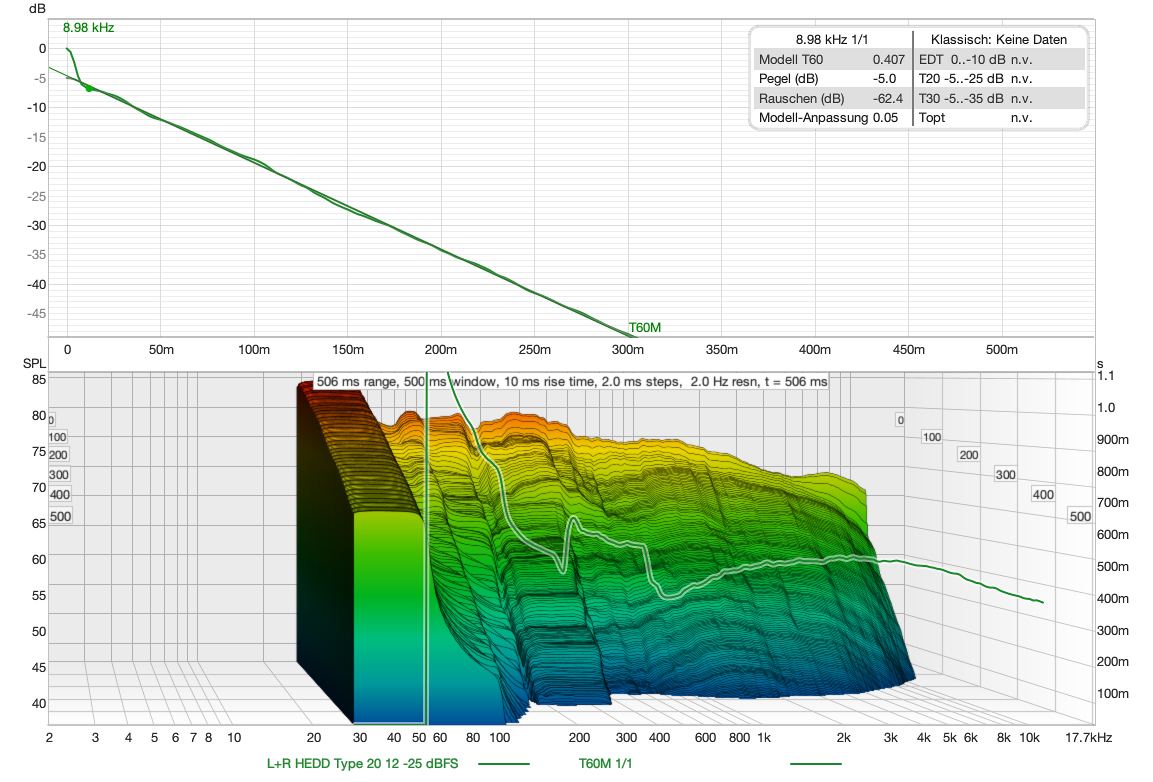This screenshot has height=782, width=1153.
Task: Click the left-side 500 waterfall time label
Action: (x=60, y=516)
